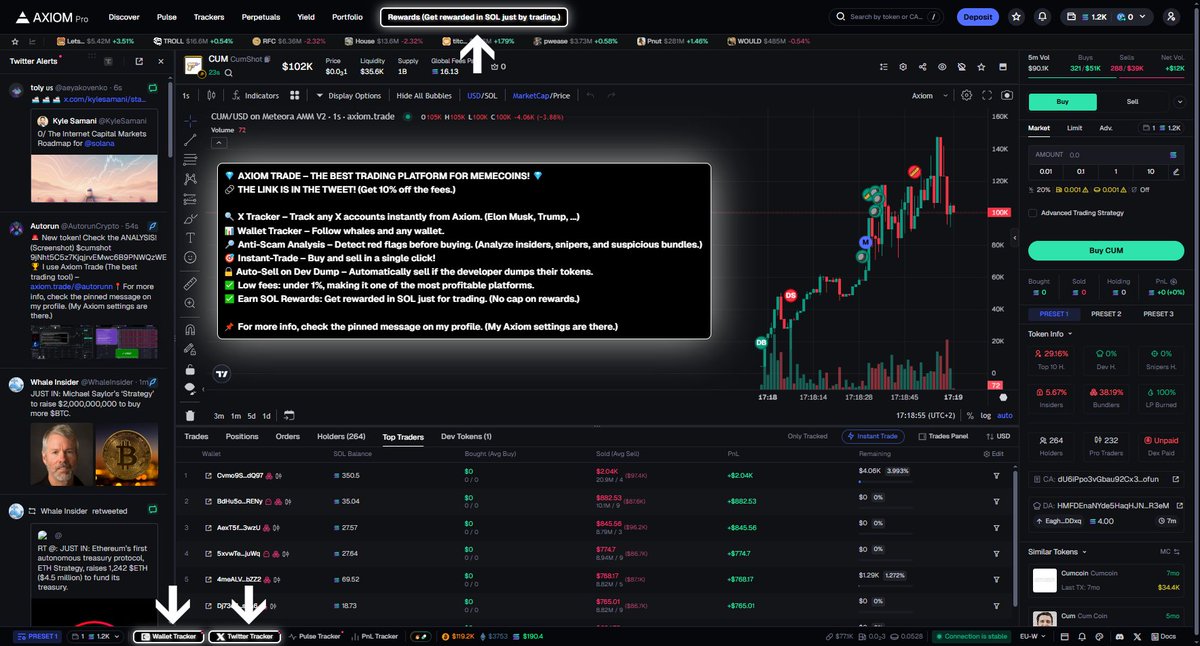Open the Perpetuals menu

[261, 17]
